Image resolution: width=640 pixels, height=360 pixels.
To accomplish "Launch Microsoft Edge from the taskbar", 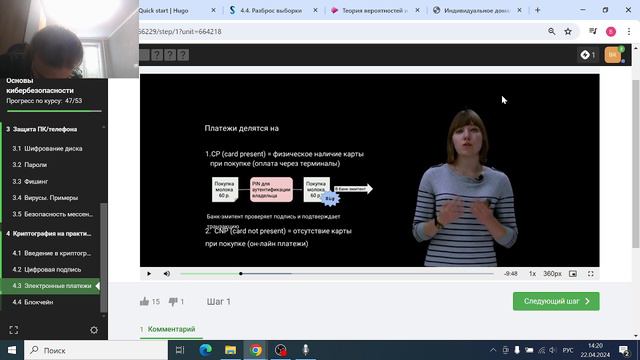I will [x=205, y=350].
